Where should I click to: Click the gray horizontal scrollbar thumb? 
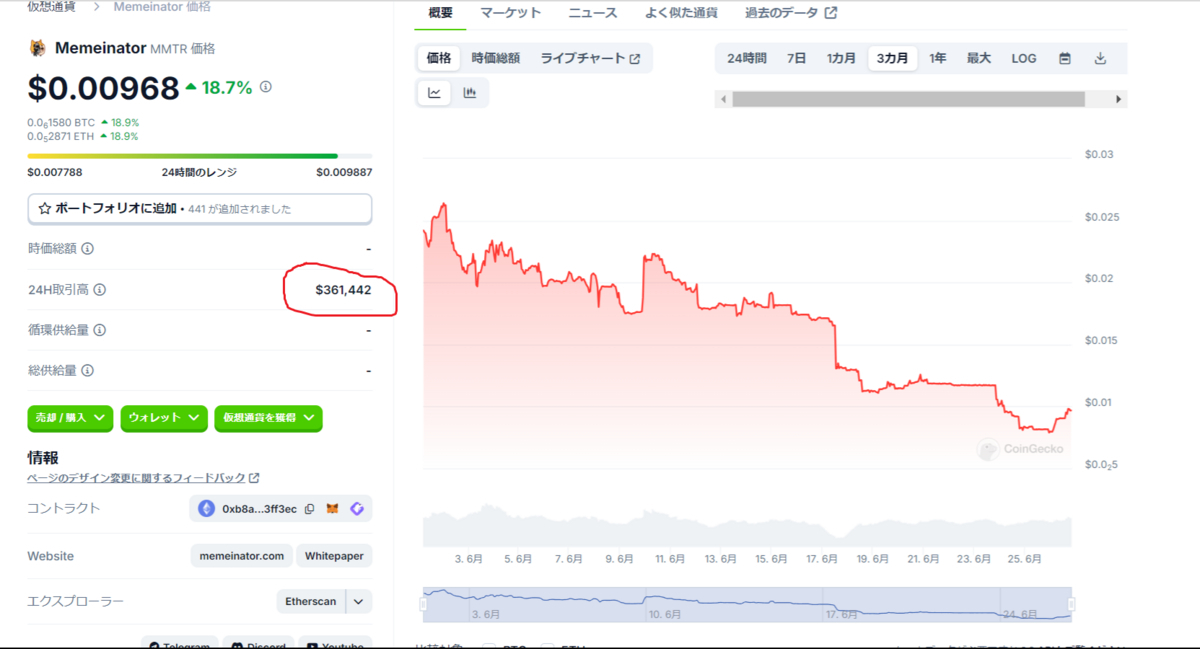(x=908, y=99)
